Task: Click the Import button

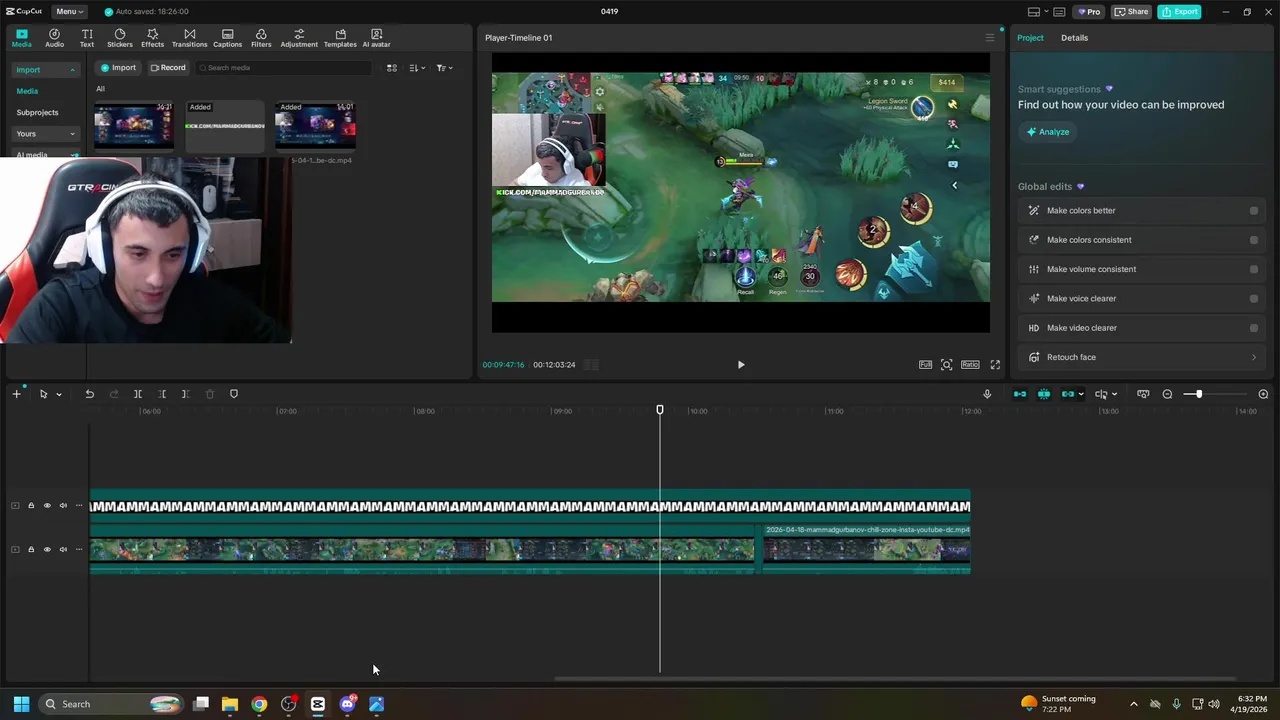Action: pyautogui.click(x=118, y=68)
